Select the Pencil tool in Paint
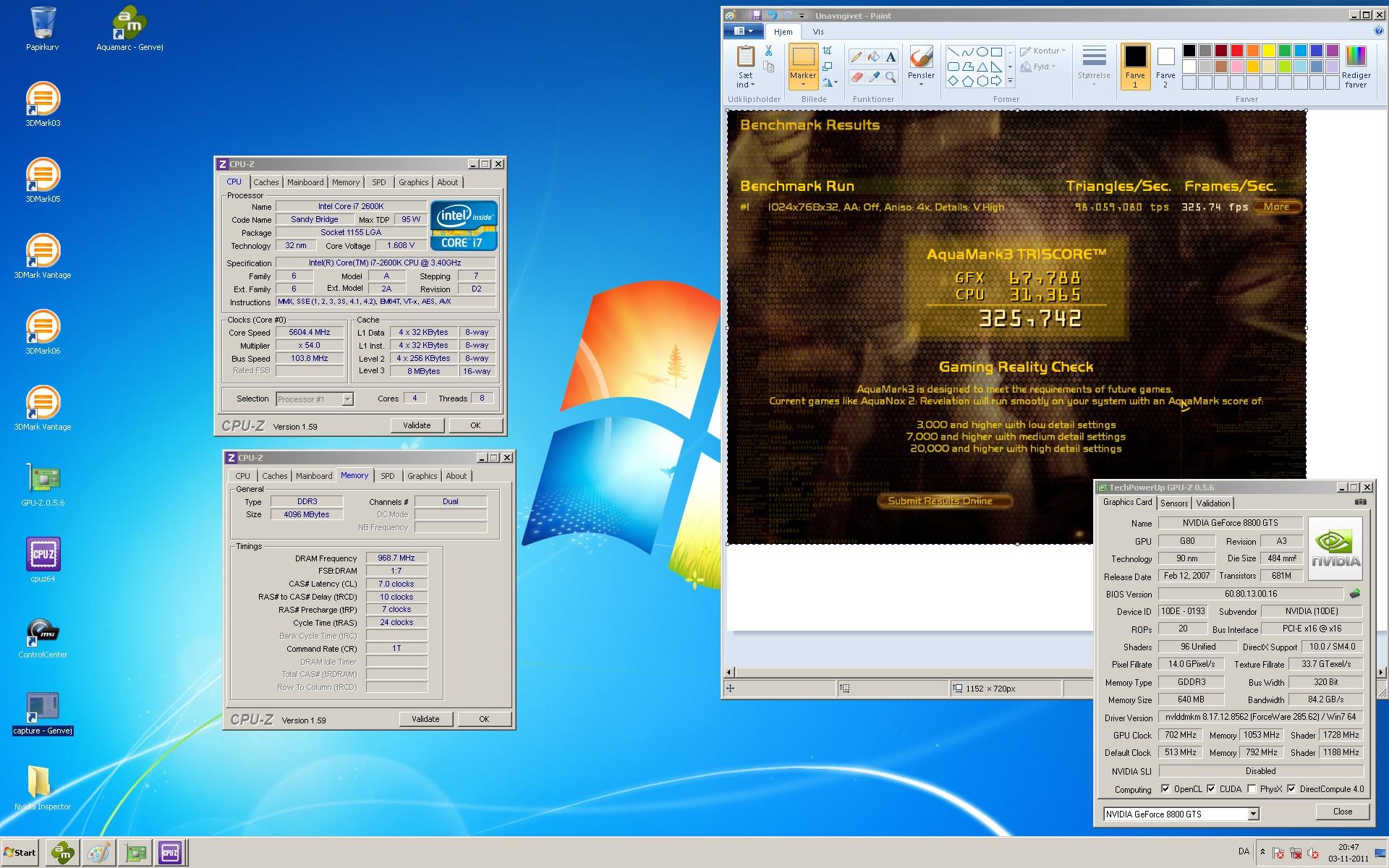1389x868 pixels. pos(857,57)
